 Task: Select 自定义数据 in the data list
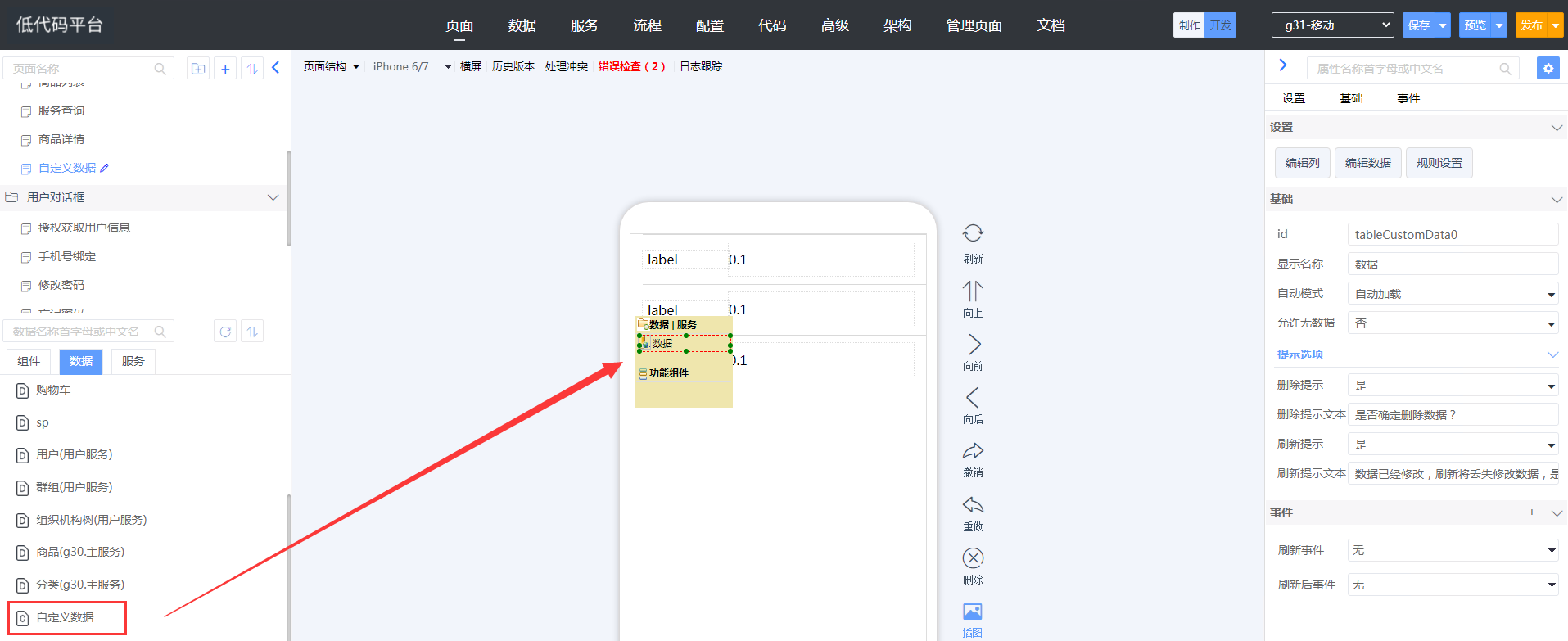click(x=66, y=617)
